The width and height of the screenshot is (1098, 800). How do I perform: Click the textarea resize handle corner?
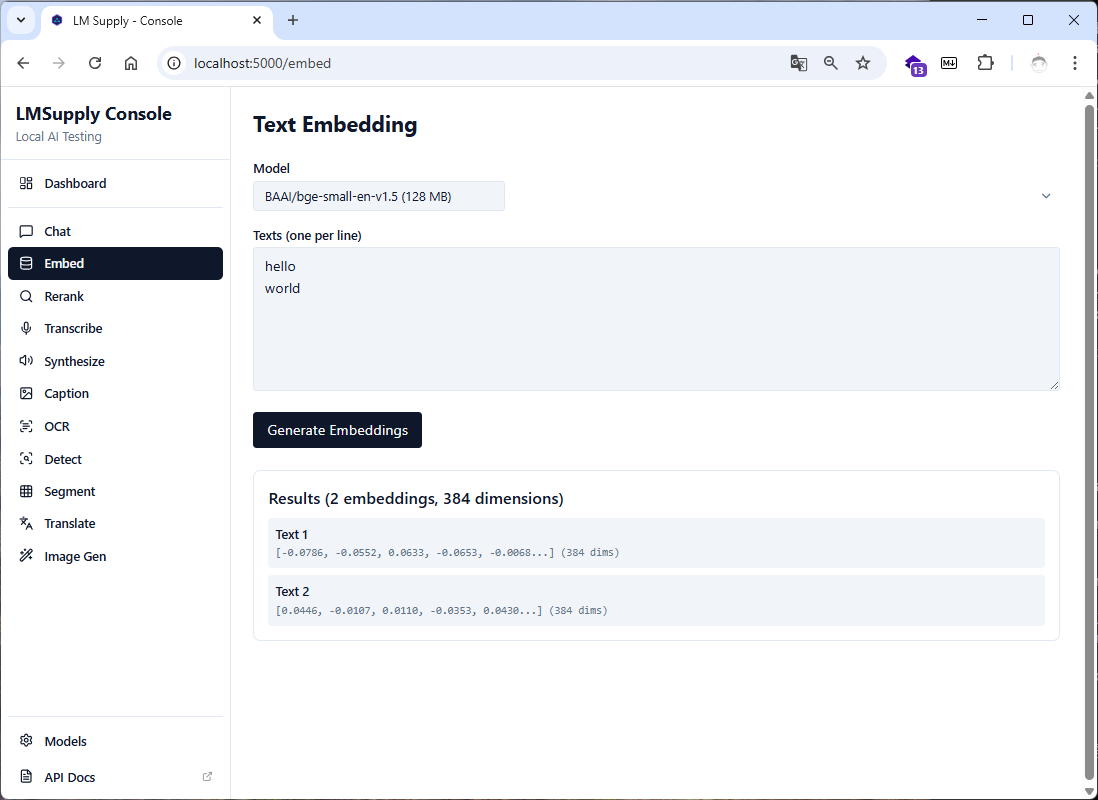(1055, 385)
